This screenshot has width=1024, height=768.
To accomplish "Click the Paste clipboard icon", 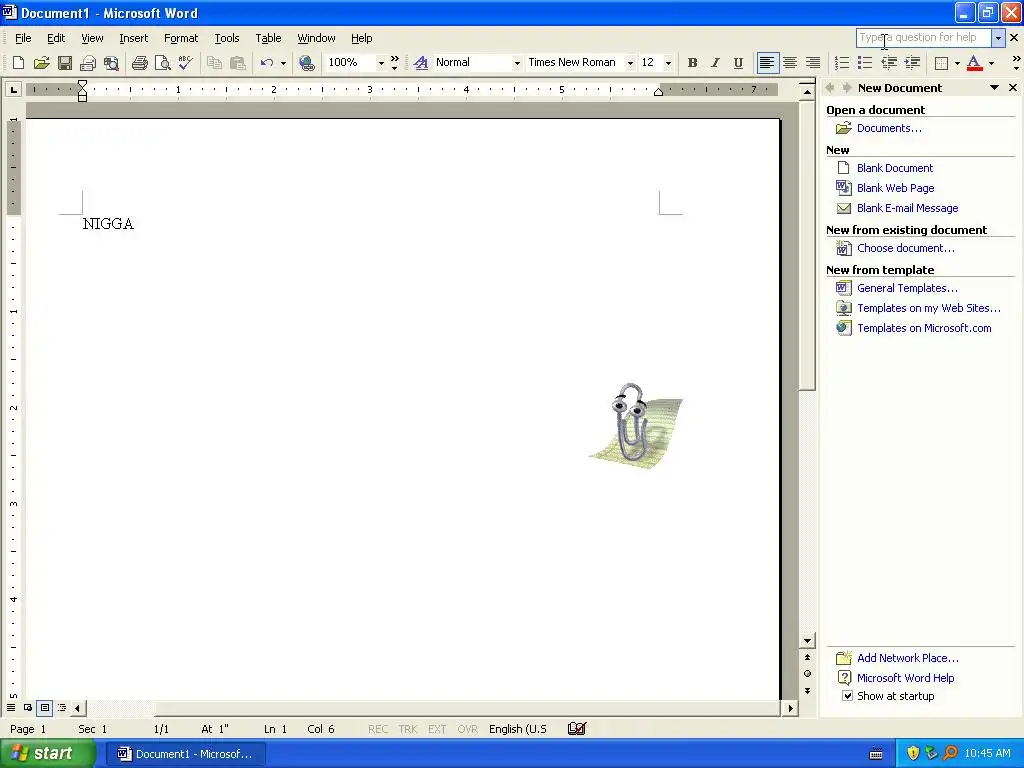I will (238, 63).
